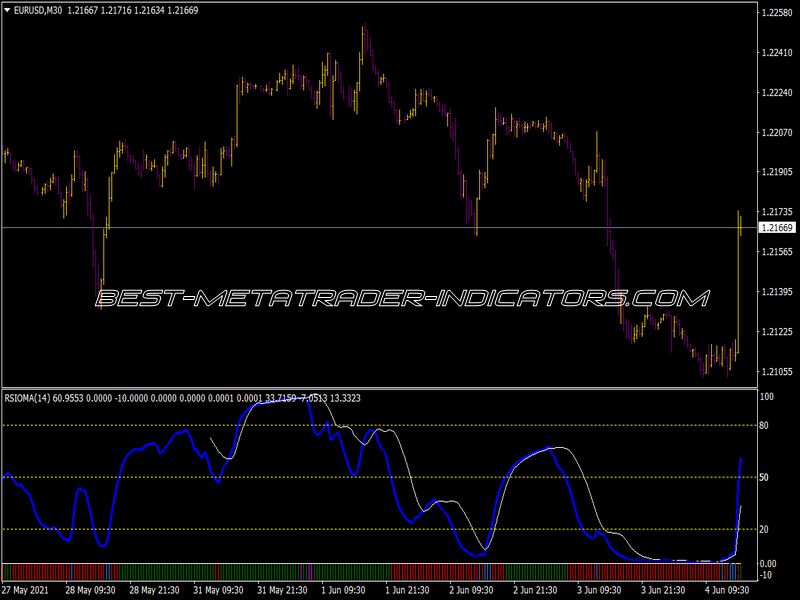Select the current price label 1.21669

(x=777, y=228)
